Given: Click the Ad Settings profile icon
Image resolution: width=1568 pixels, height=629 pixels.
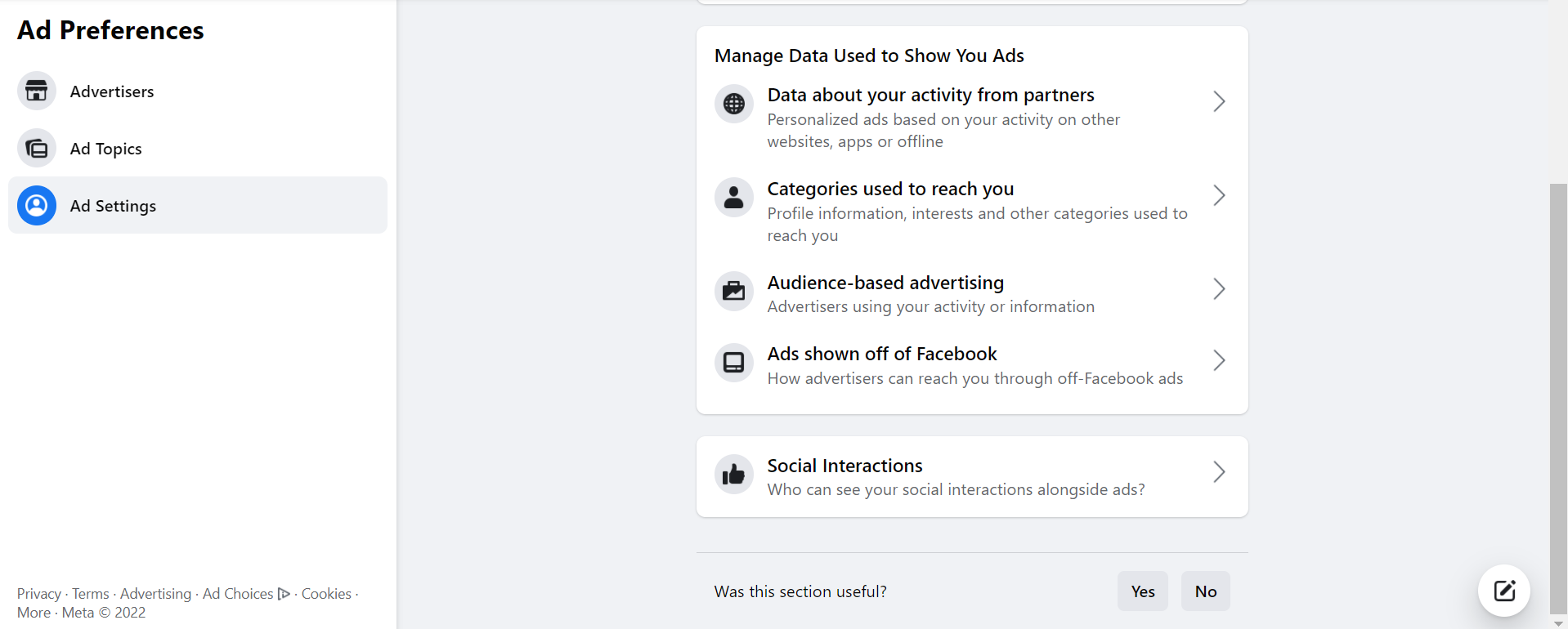Looking at the screenshot, I should pyautogui.click(x=37, y=206).
